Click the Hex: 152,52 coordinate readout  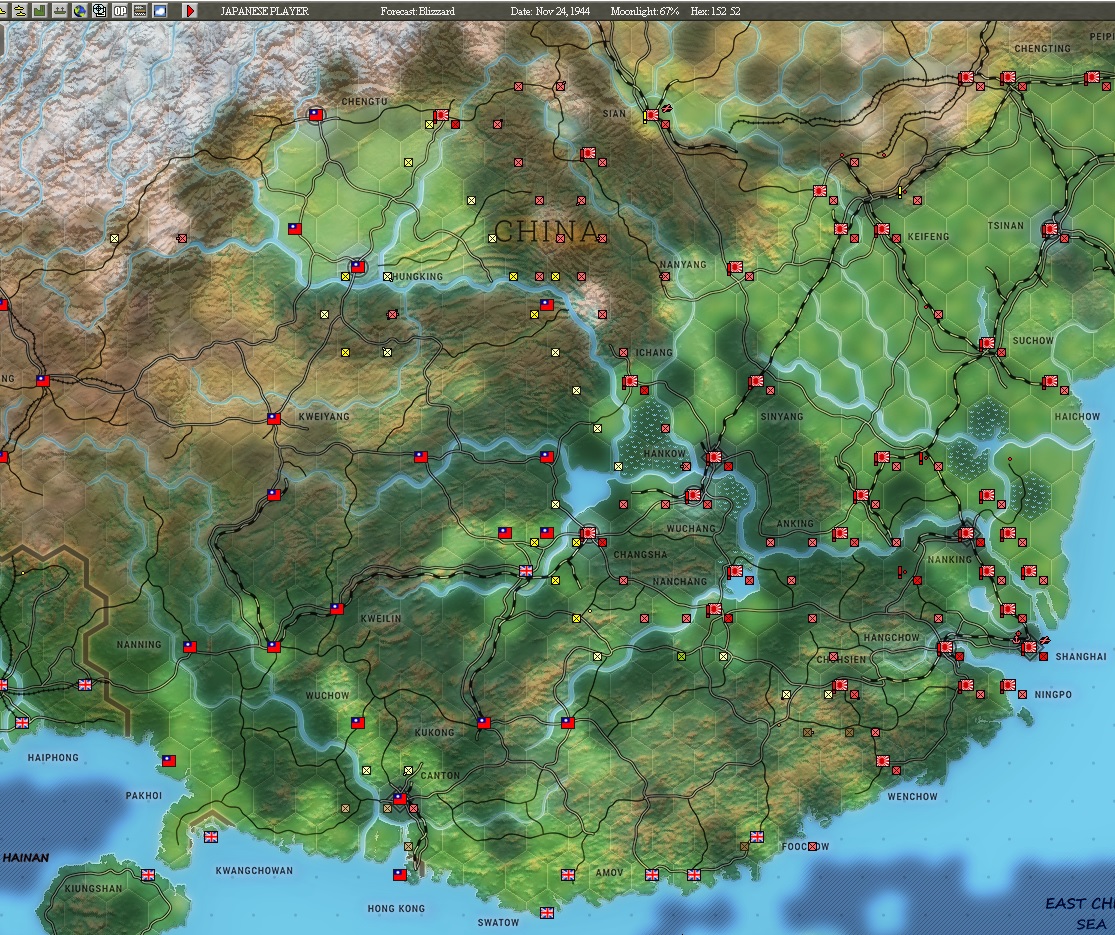coord(715,11)
